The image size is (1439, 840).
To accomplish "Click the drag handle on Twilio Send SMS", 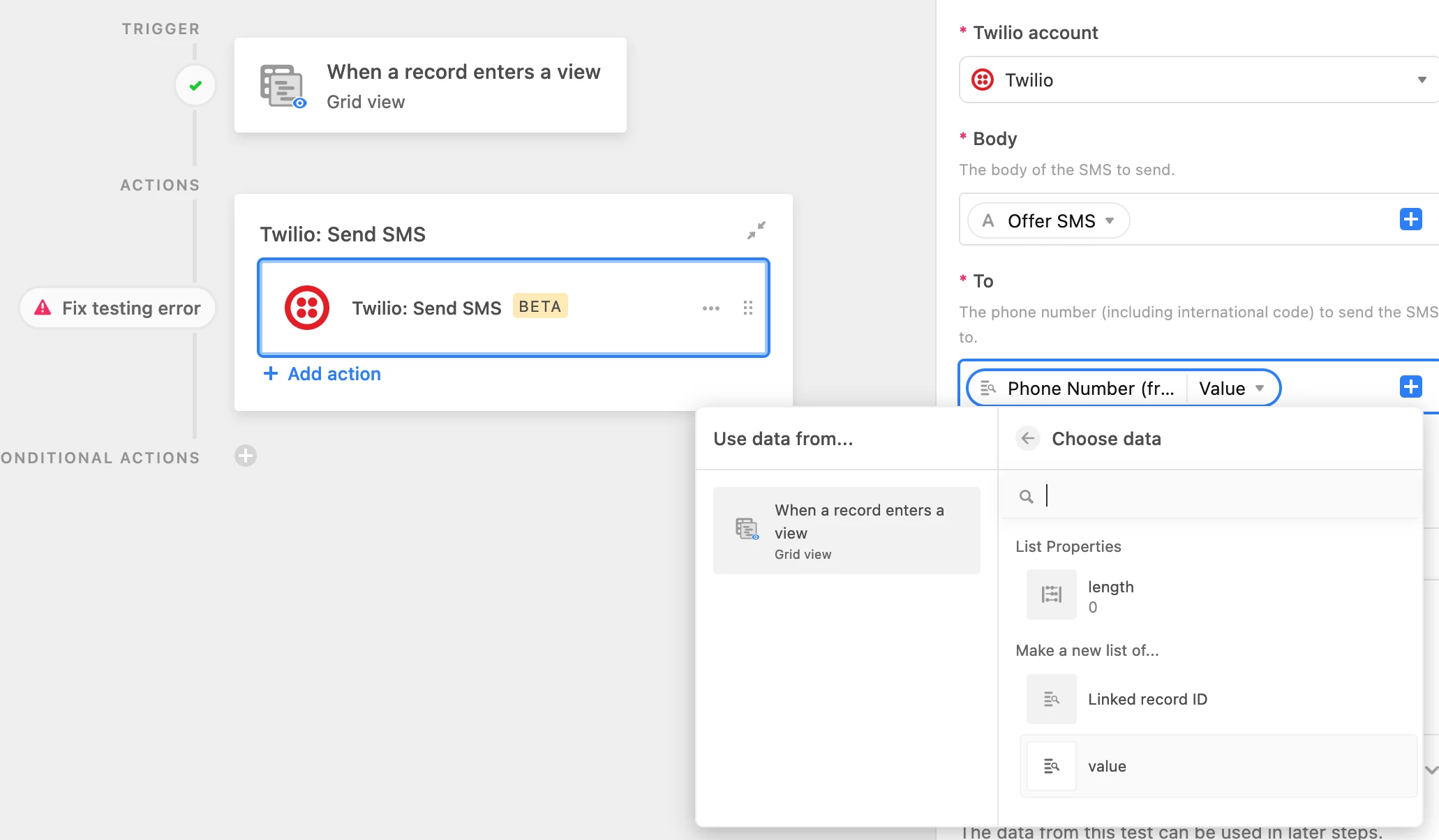I will tap(747, 308).
